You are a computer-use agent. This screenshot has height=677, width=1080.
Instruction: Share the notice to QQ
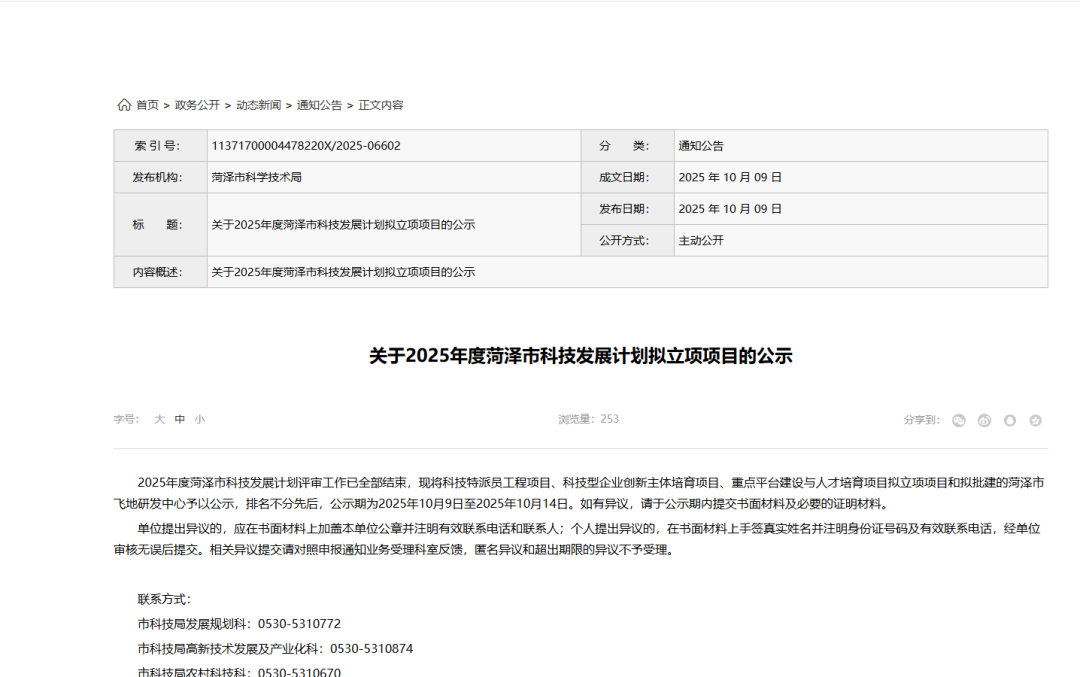[x=1010, y=420]
